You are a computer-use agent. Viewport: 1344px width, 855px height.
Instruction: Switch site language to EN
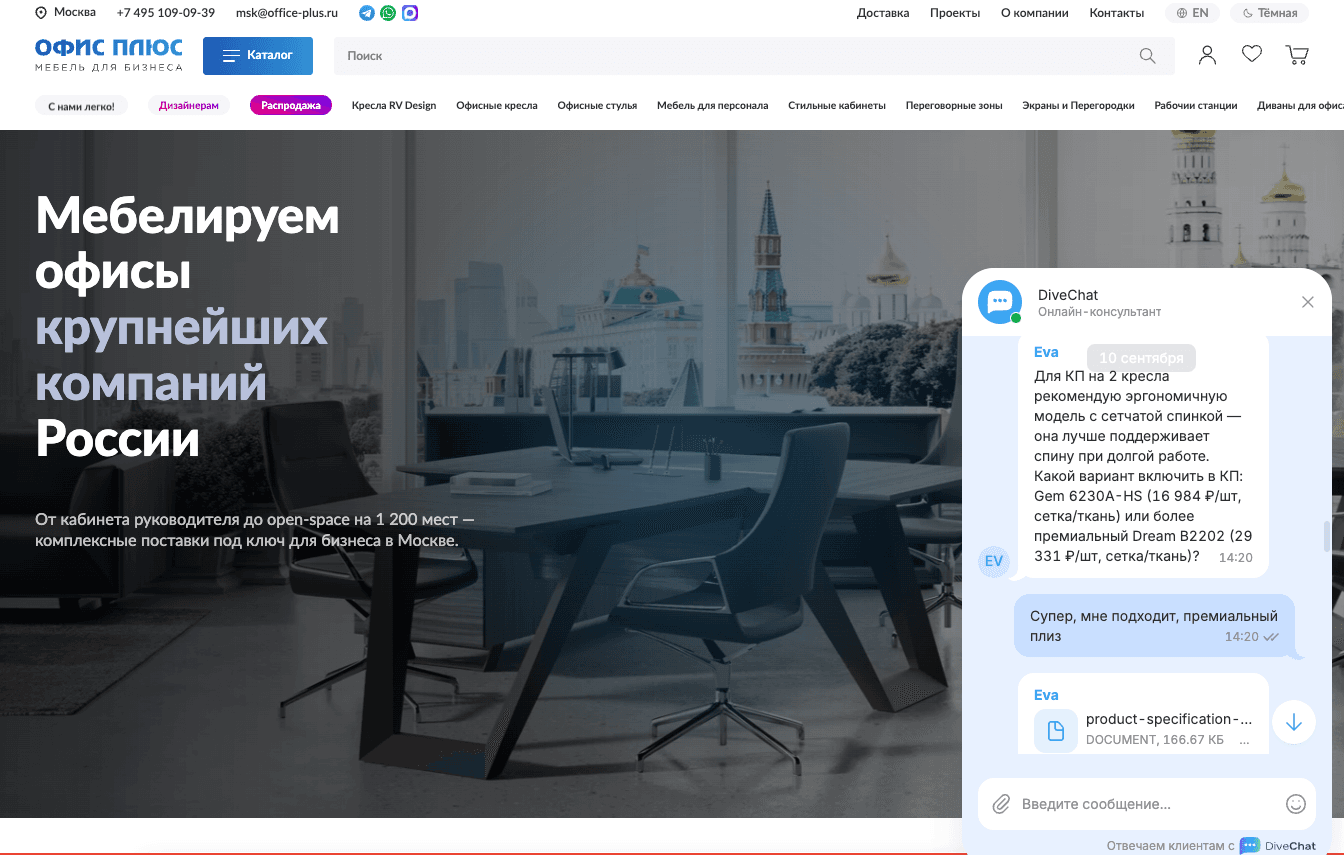(1193, 13)
